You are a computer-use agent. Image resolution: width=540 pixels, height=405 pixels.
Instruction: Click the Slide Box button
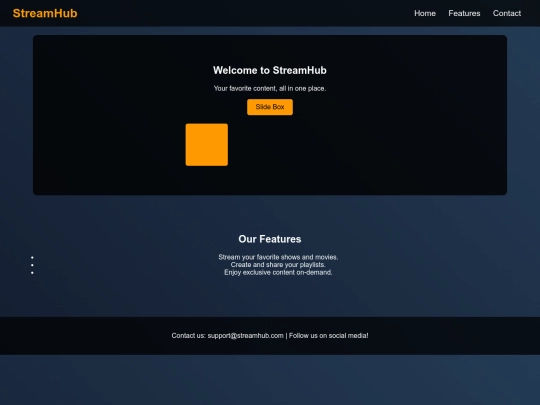pos(270,107)
